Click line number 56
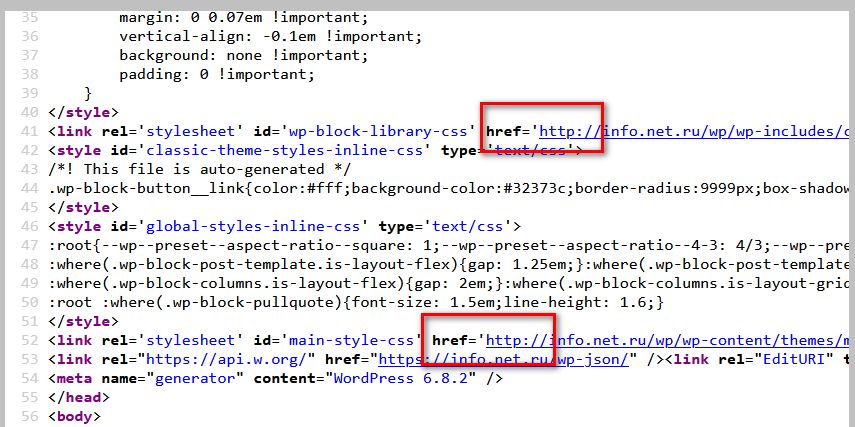 pos(29,416)
